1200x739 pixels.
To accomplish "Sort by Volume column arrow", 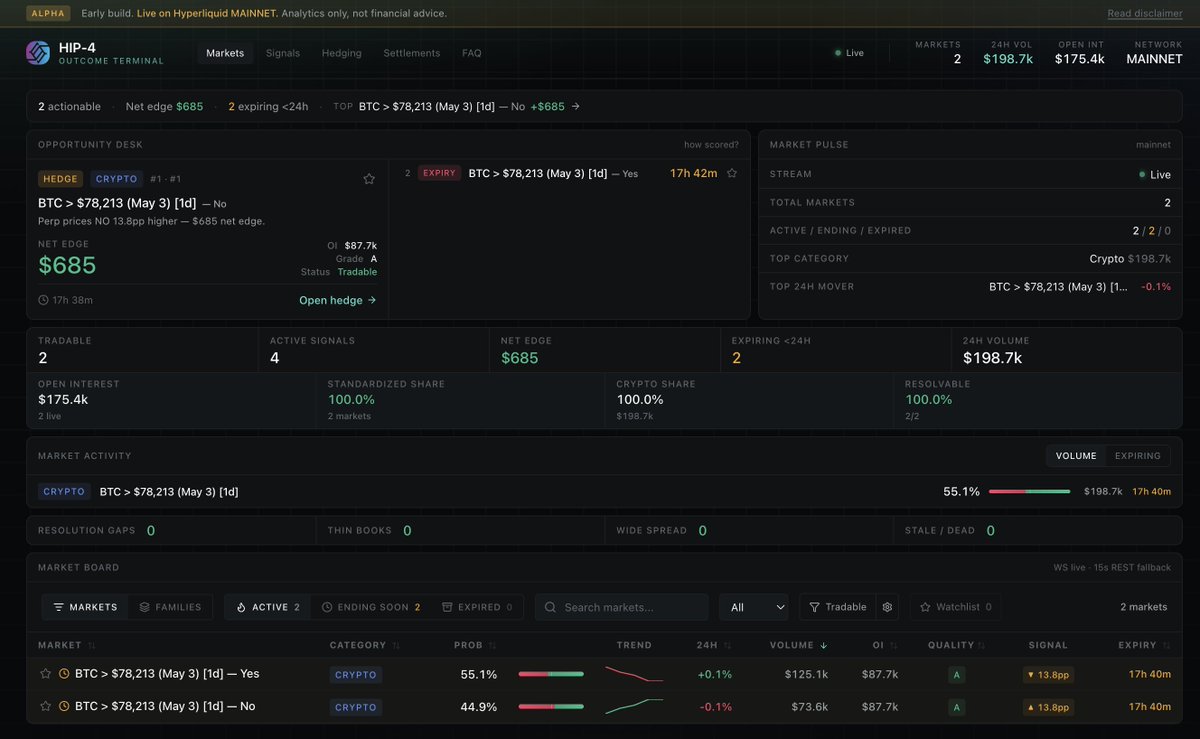I will [823, 645].
